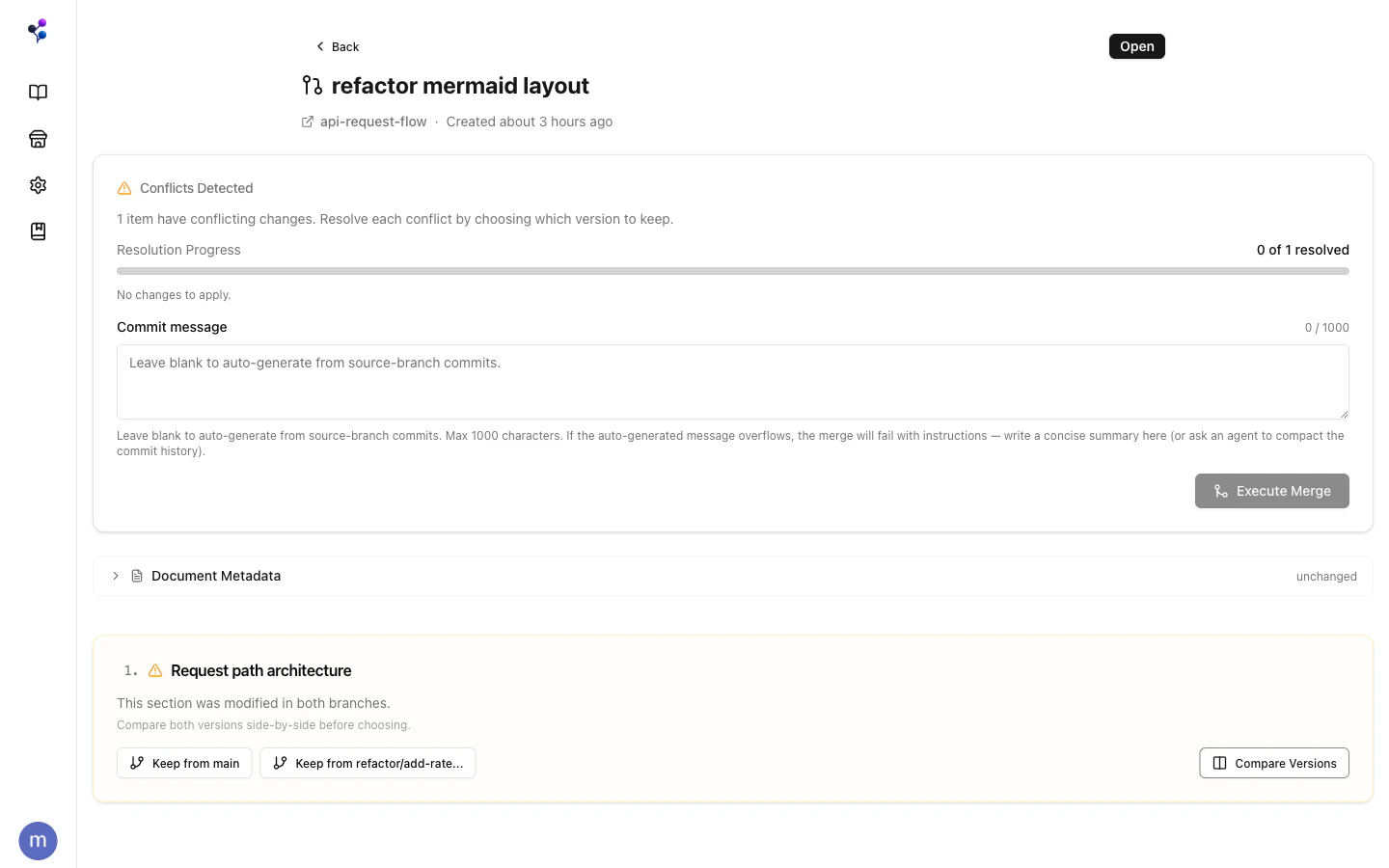Image resolution: width=1389 pixels, height=868 pixels.
Task: Open settings via the gear icon
Action: (38, 184)
